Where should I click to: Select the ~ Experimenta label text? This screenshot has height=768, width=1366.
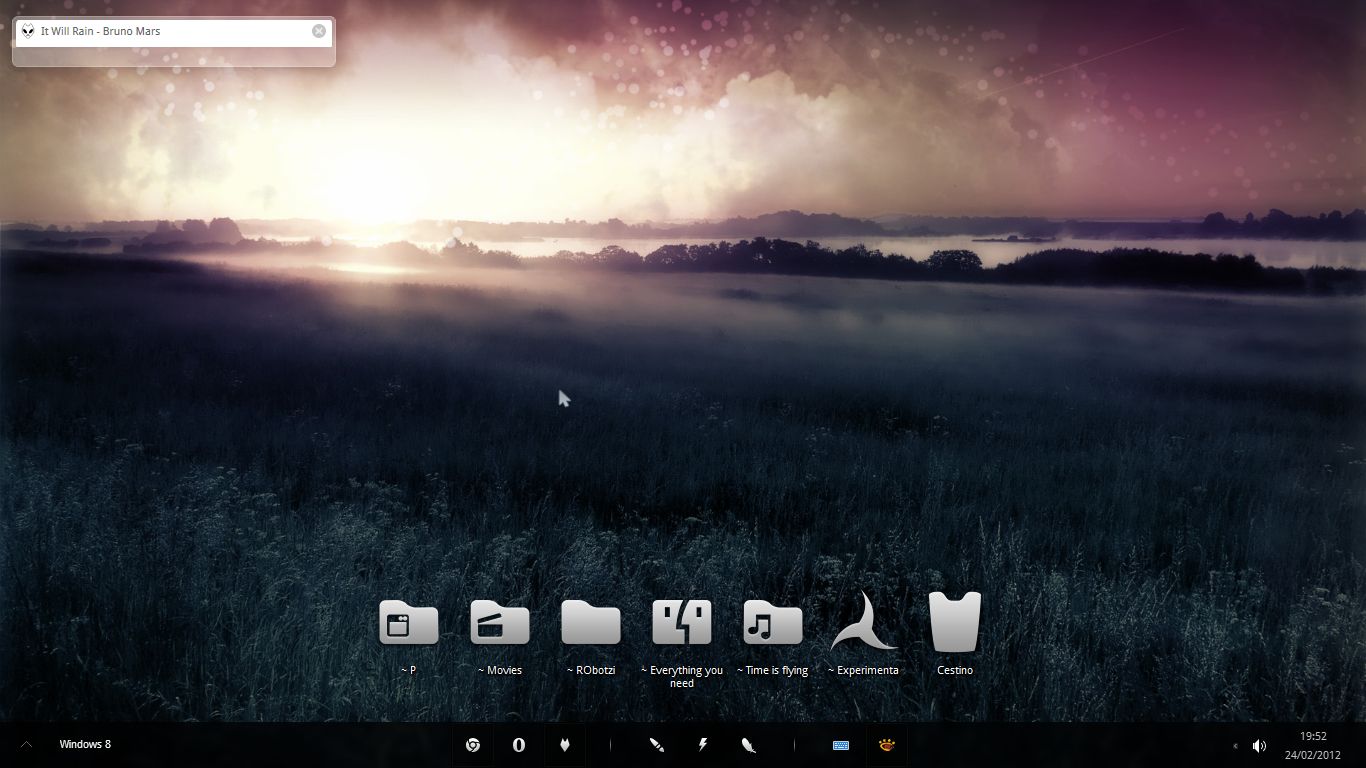(x=863, y=670)
